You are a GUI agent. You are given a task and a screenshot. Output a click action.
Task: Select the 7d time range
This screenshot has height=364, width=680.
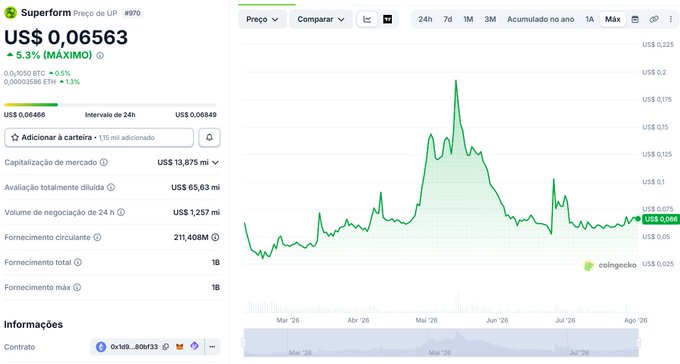click(x=448, y=19)
